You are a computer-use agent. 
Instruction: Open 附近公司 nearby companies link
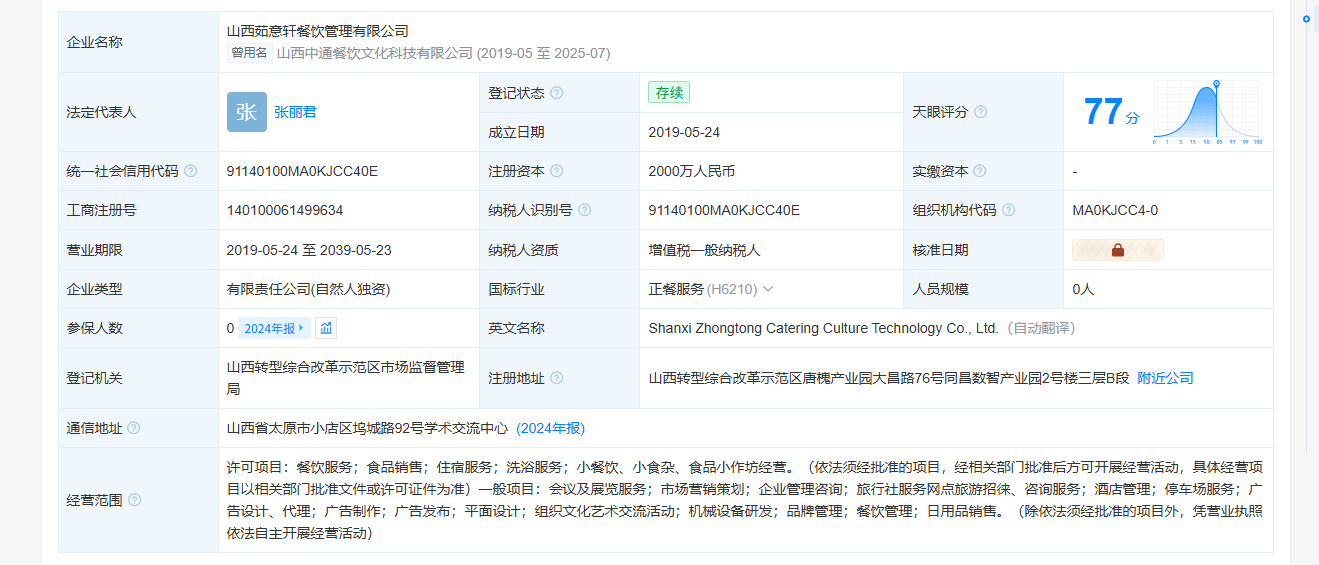point(1166,378)
